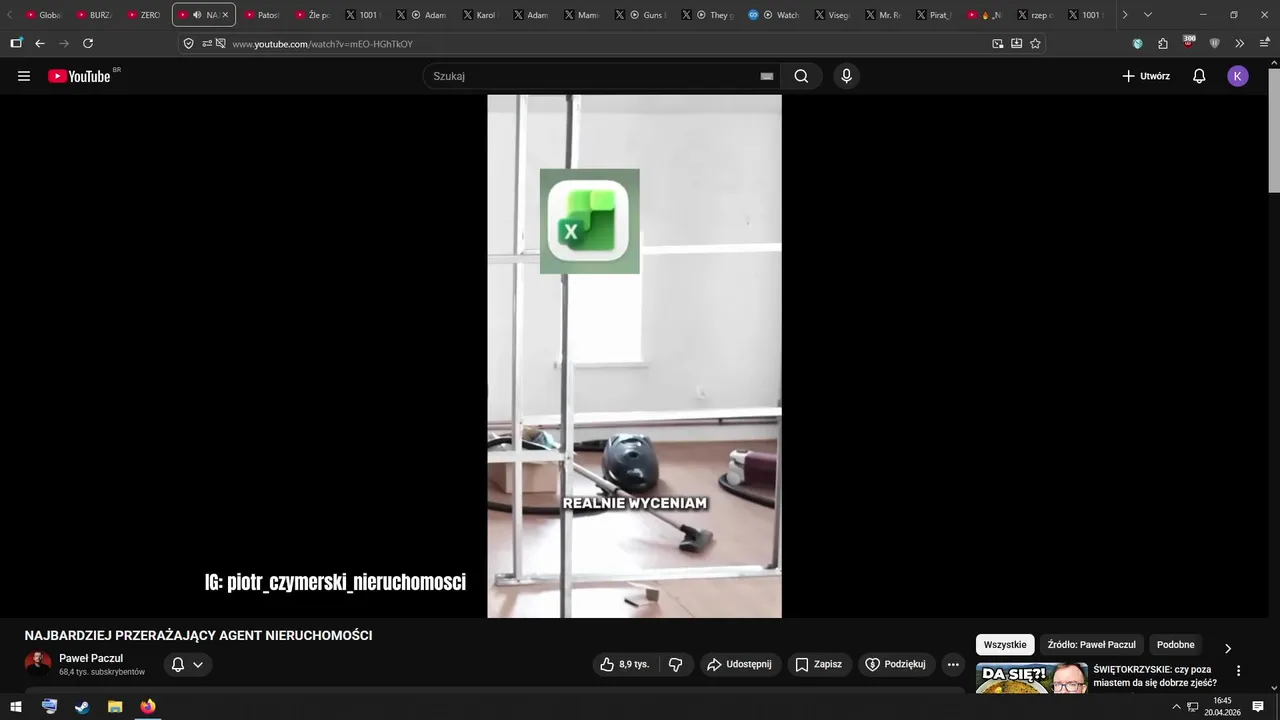
Task: Switch to the Pirat_ tab
Action: 935,15
